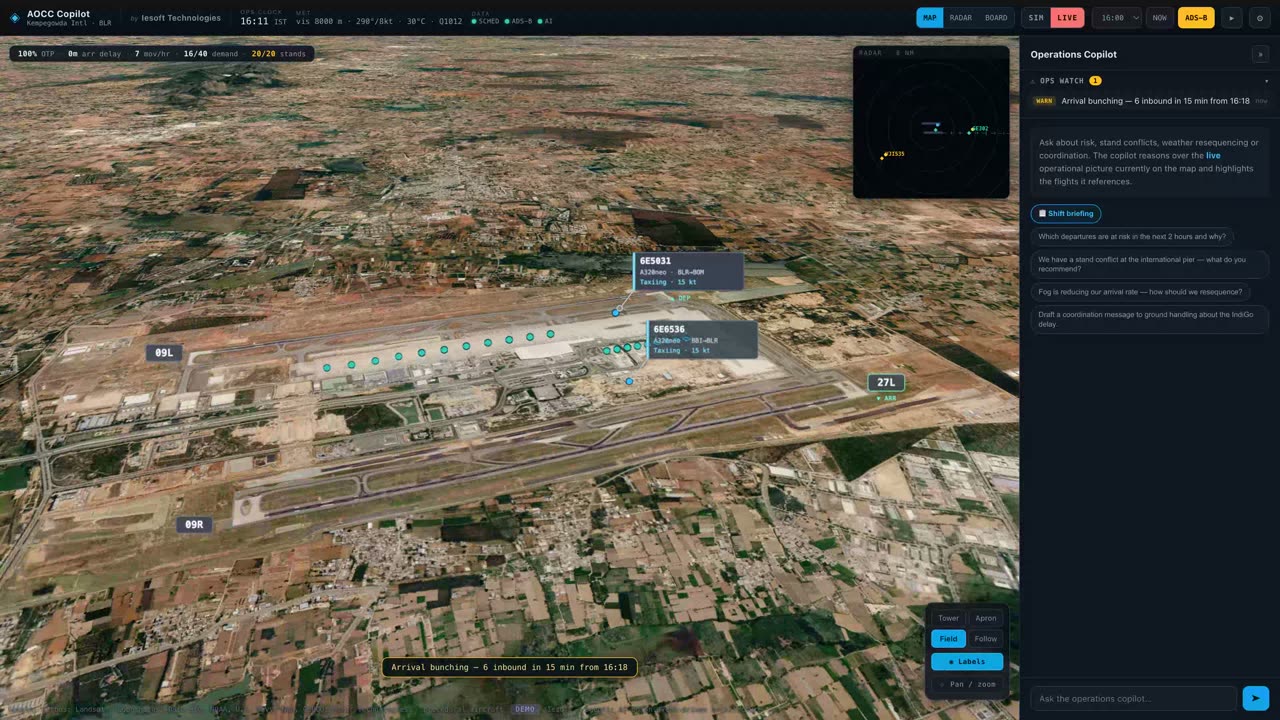Focus the Ask the operations copilot field
1280x720 pixels.
(x=1134, y=698)
